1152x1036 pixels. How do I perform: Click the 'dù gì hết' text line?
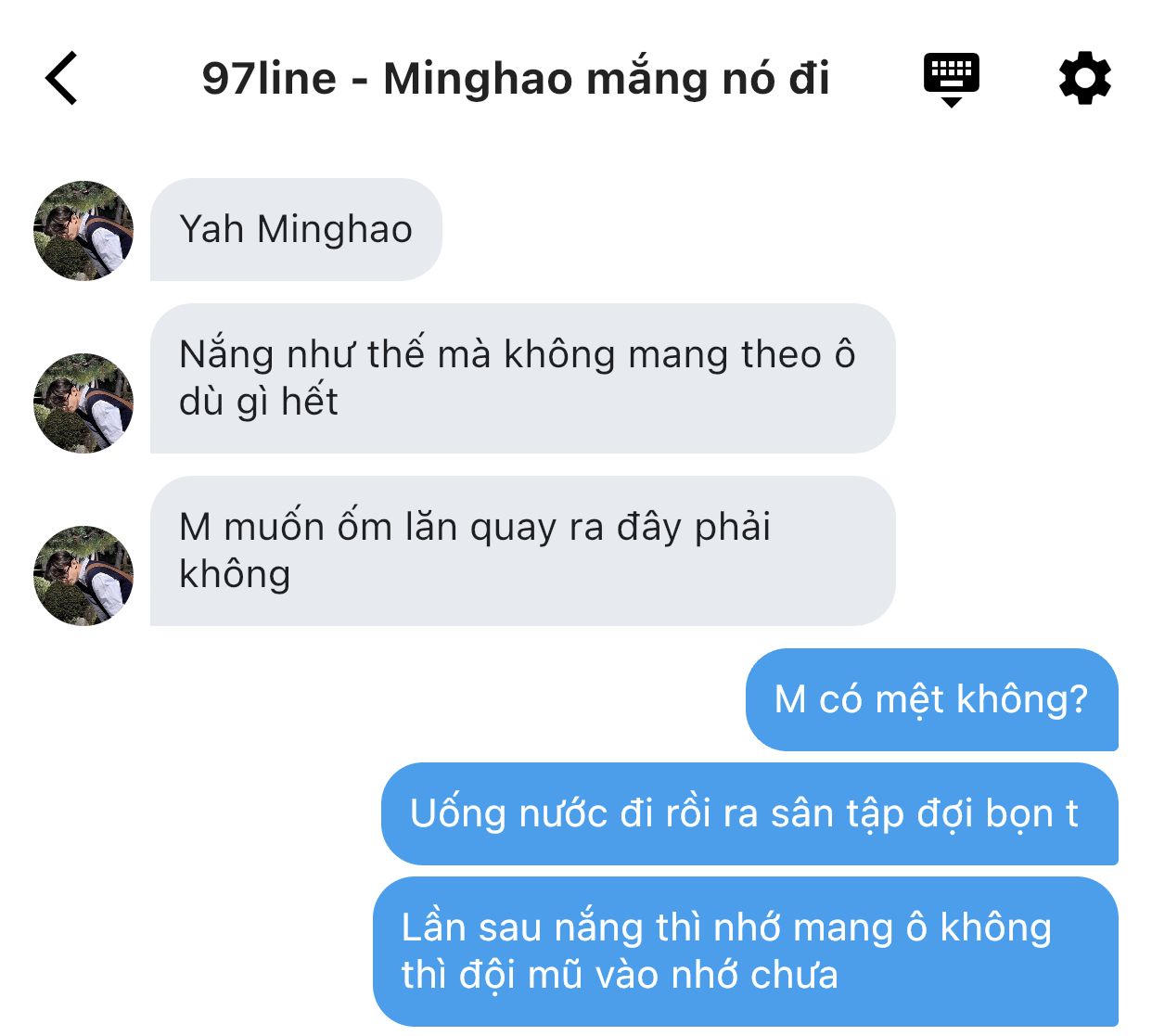[259, 403]
